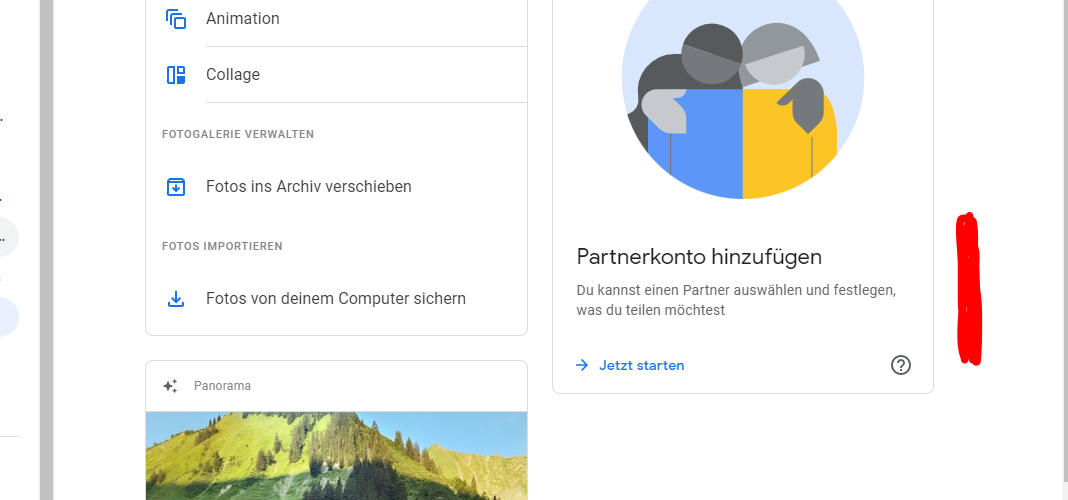
Task: Click the archive icon beside Fotos ins Archiv
Action: (176, 186)
